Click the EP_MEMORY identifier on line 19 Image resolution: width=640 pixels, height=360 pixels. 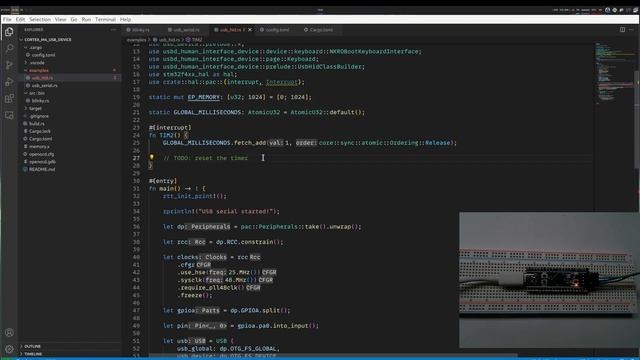point(204,97)
